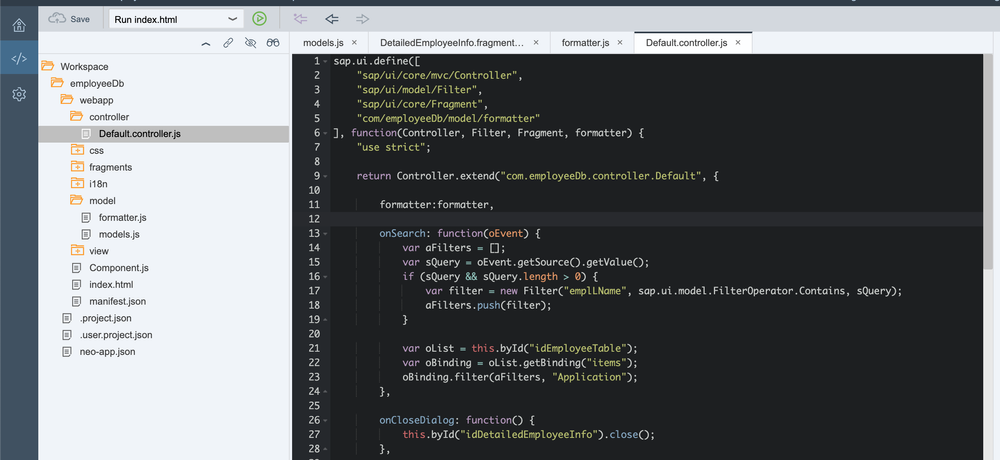Navigate back with left arrow icon

(x=331, y=19)
